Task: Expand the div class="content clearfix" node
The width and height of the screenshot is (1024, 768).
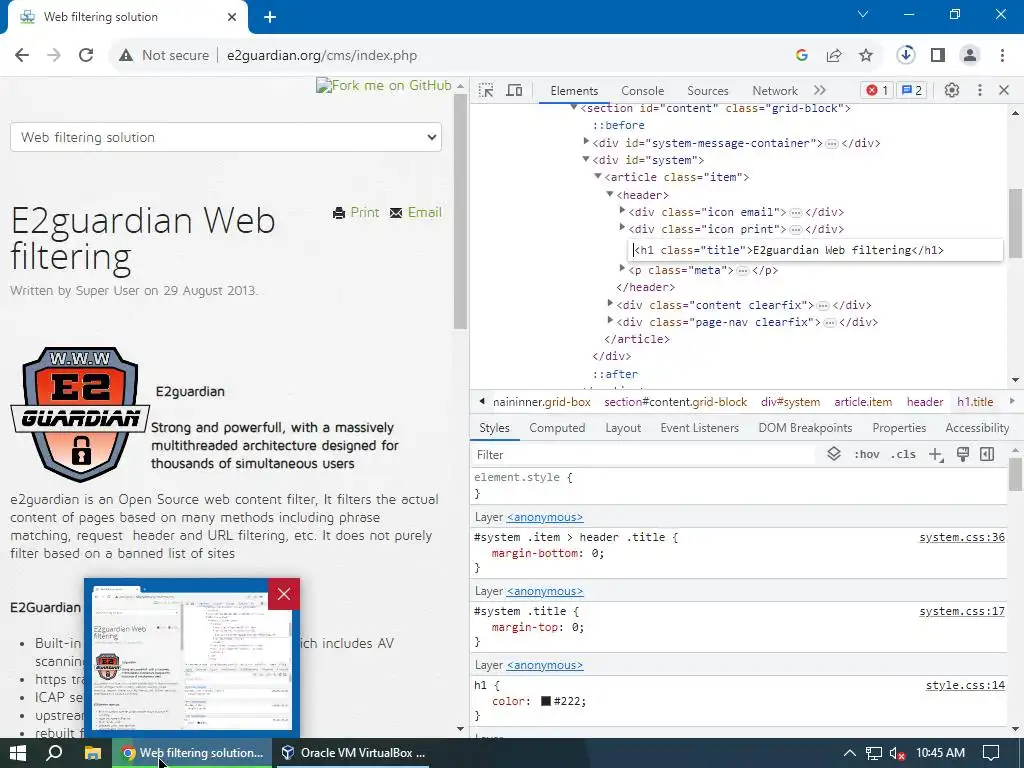Action: pyautogui.click(x=610, y=303)
